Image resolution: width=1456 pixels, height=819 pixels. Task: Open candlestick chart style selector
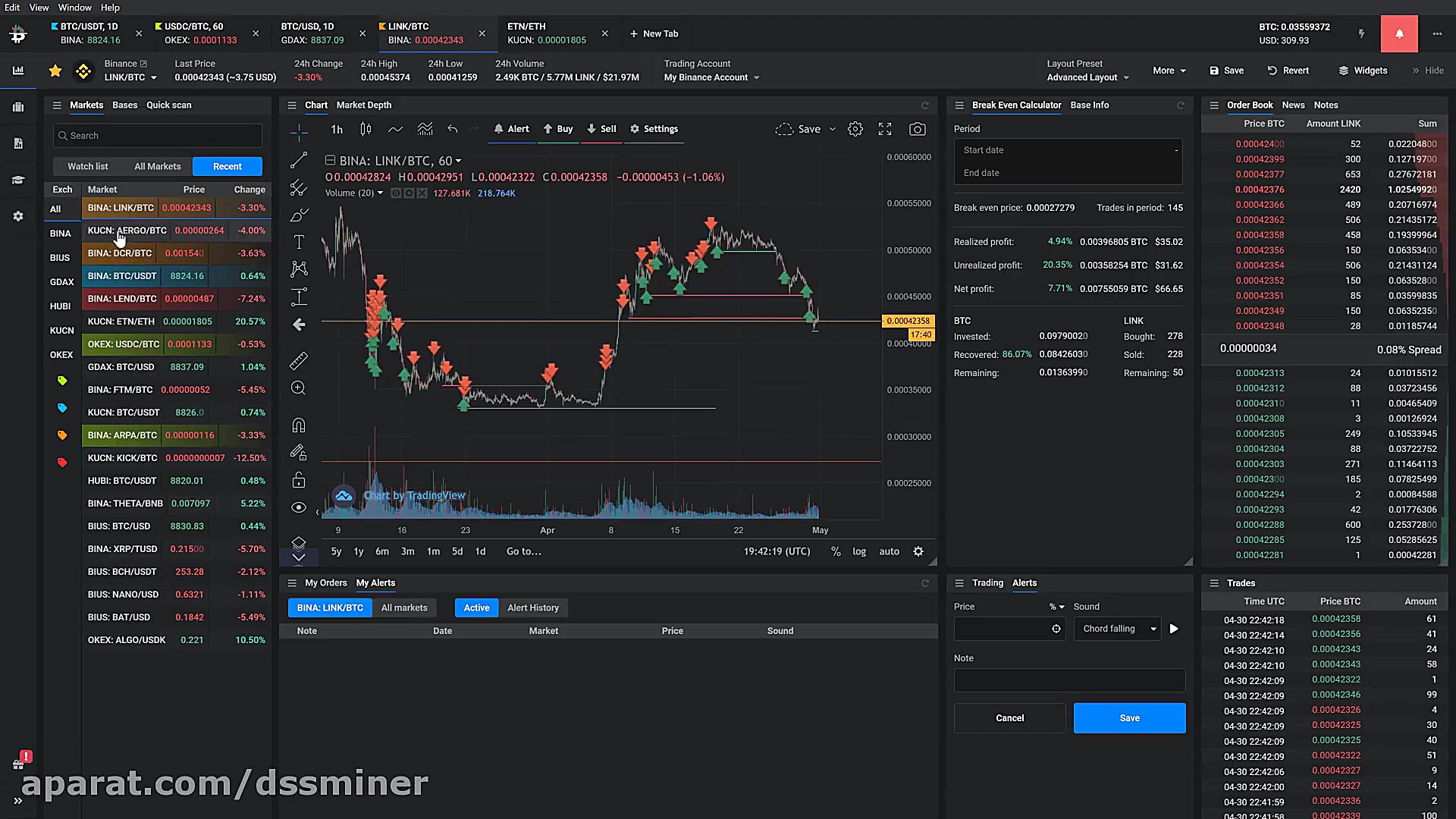pyautogui.click(x=366, y=129)
